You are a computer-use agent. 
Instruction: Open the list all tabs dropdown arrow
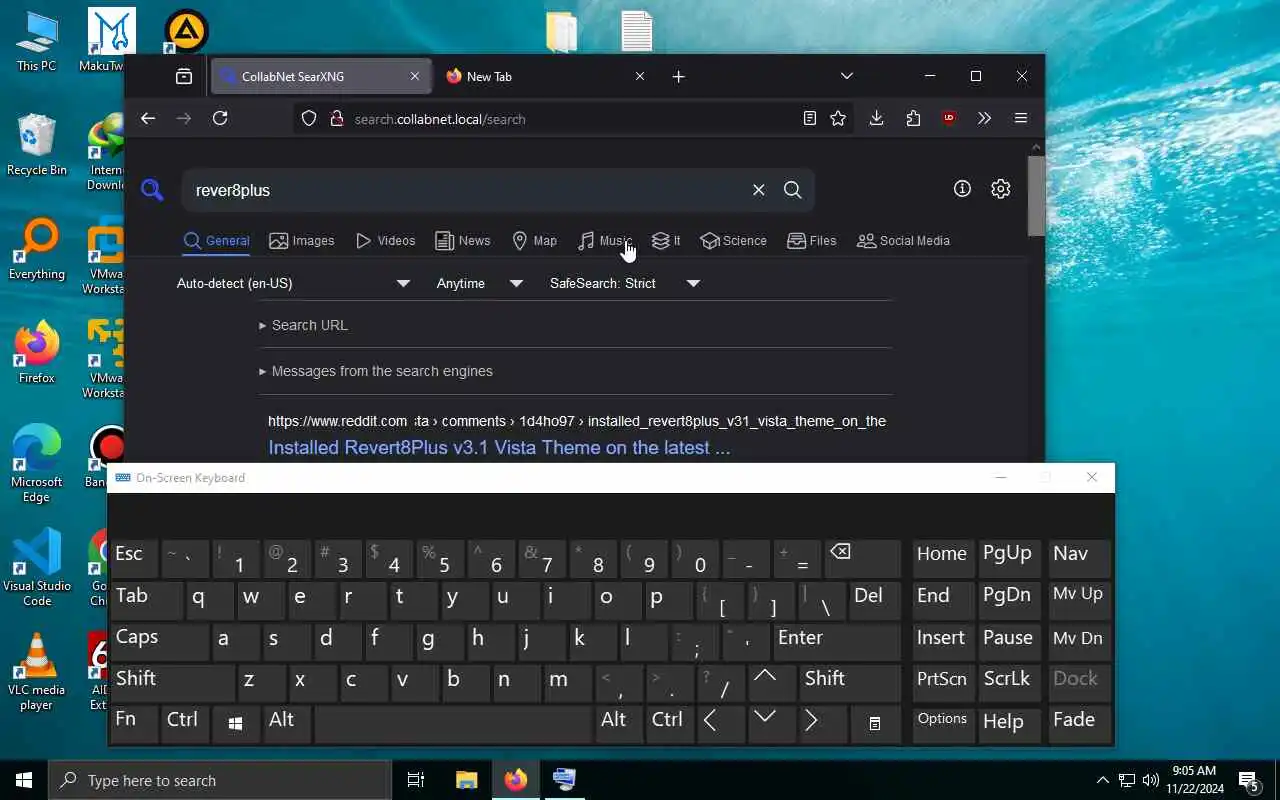tap(847, 76)
